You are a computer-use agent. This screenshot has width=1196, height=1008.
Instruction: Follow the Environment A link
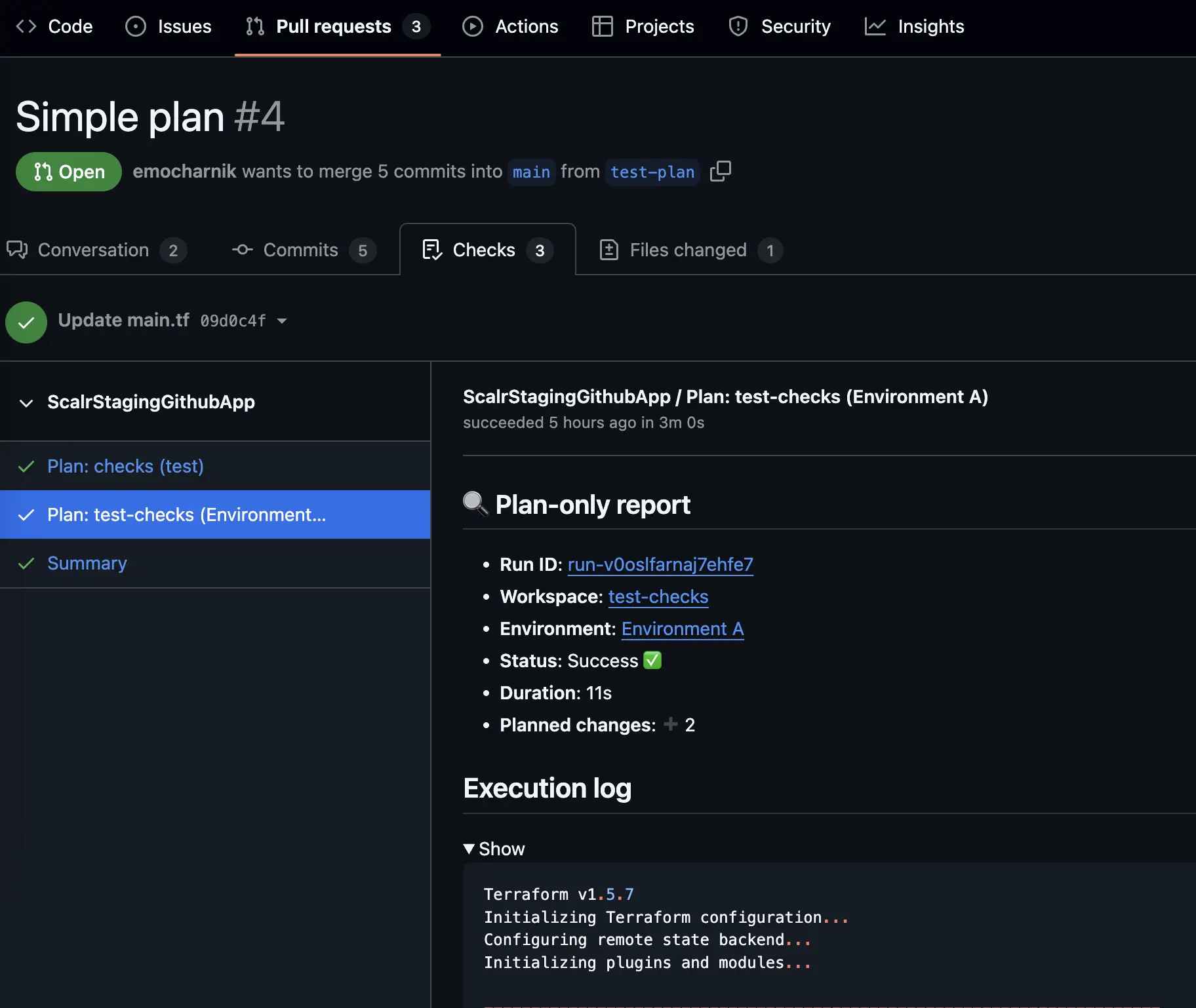click(x=682, y=629)
